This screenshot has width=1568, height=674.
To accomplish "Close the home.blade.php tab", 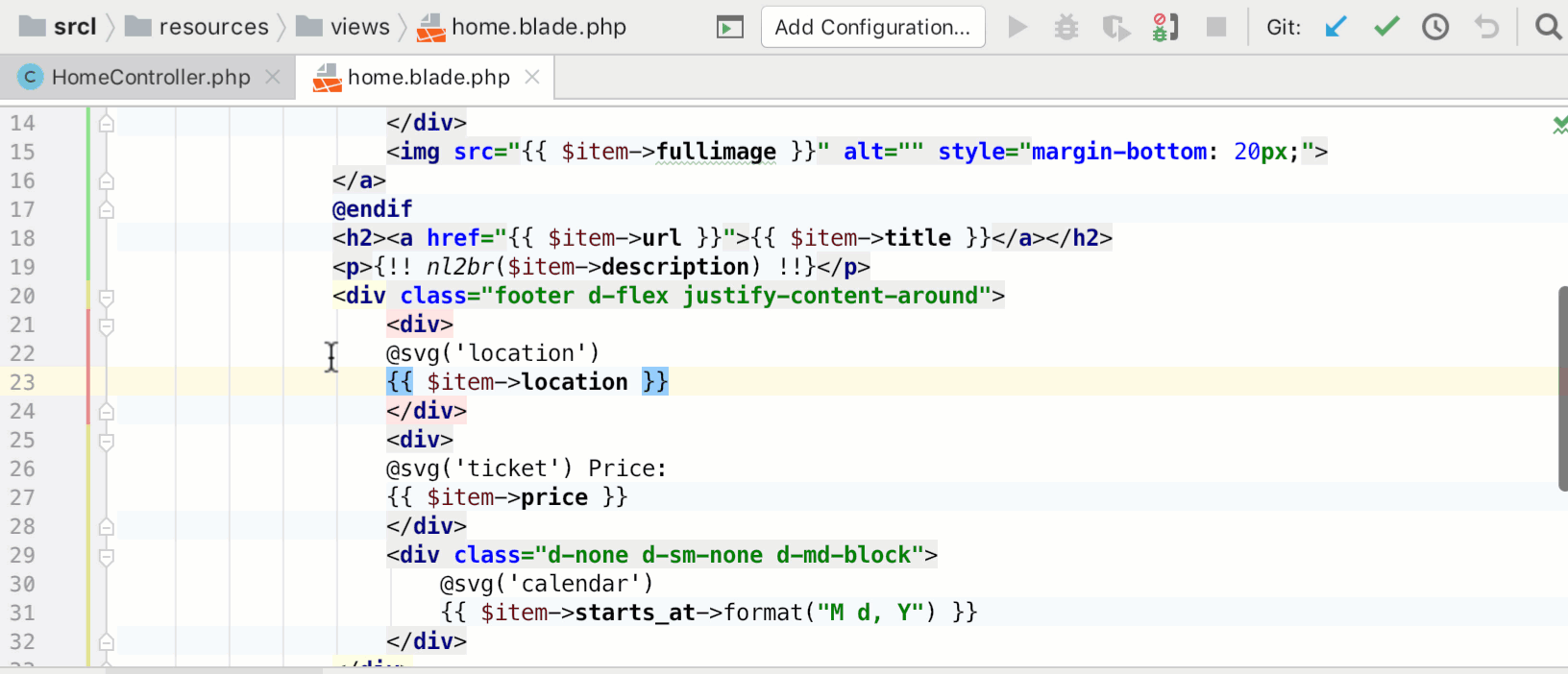I will coord(532,77).
